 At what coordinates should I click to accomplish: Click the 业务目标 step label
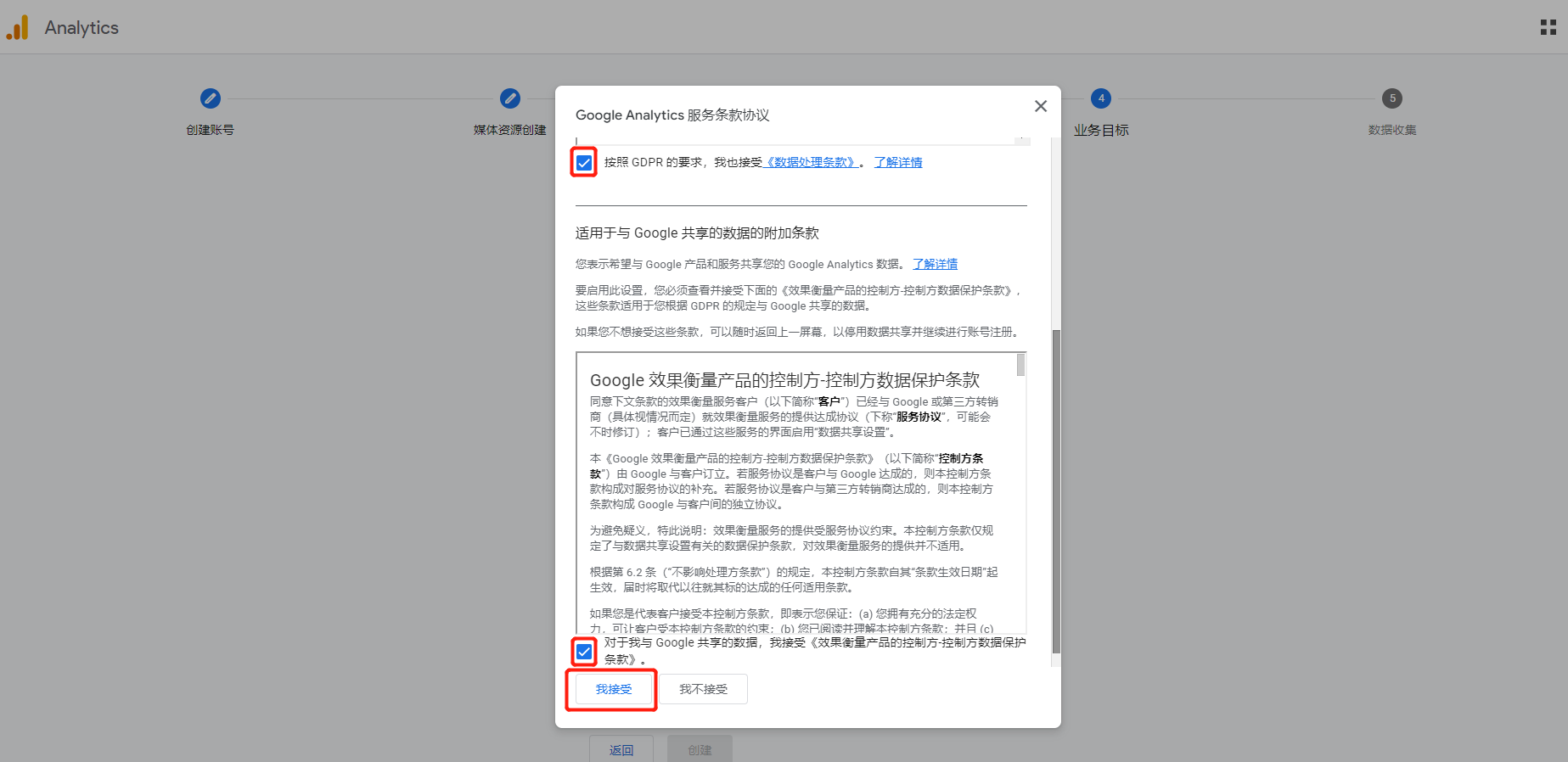(1101, 130)
